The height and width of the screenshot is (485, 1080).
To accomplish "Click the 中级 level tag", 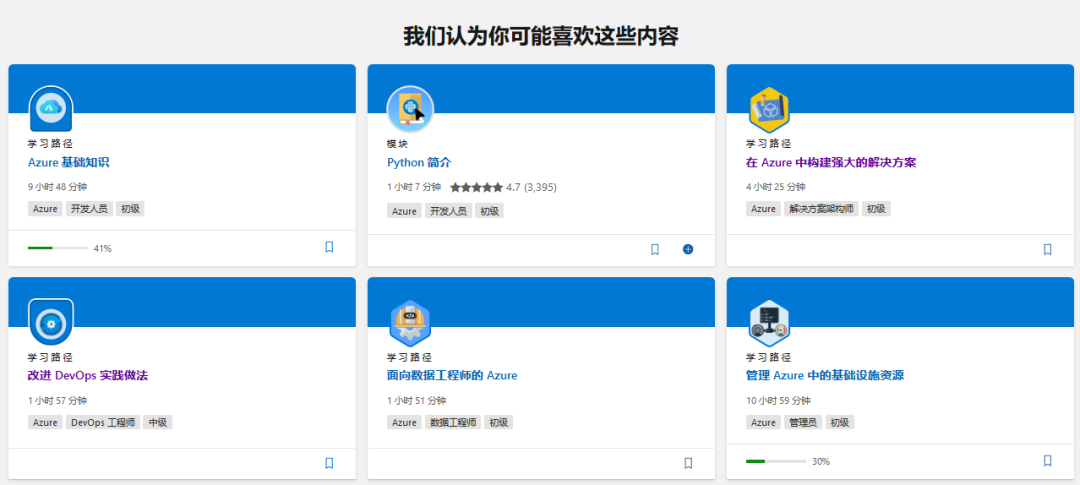I will tap(158, 422).
